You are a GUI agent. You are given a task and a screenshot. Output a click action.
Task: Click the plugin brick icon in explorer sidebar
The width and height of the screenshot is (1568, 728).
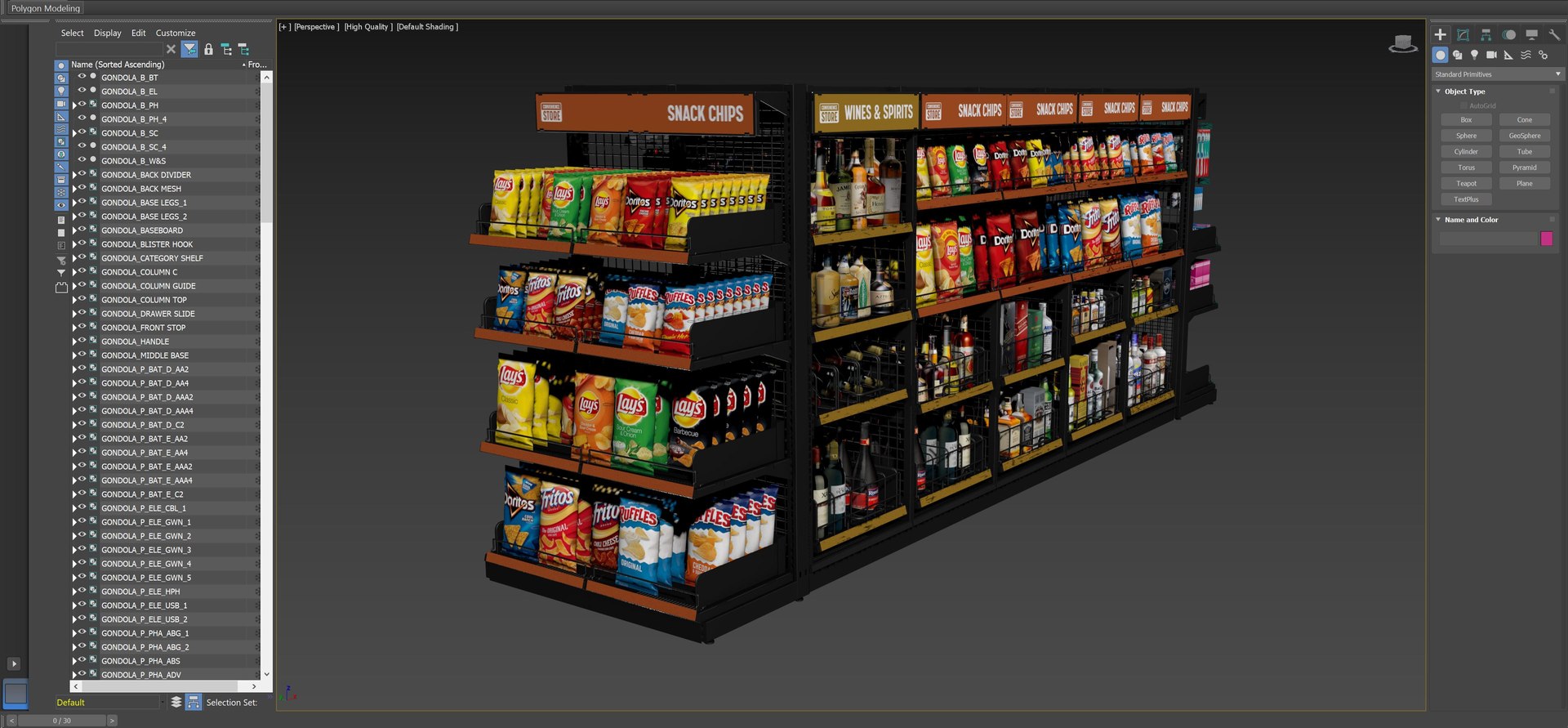point(61,288)
